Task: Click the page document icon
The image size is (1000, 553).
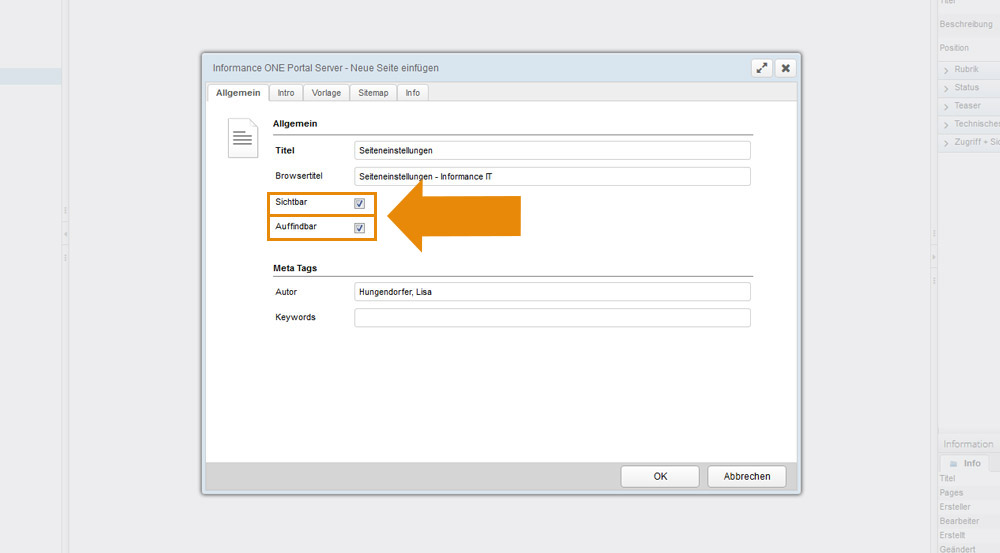Action: pyautogui.click(x=243, y=138)
